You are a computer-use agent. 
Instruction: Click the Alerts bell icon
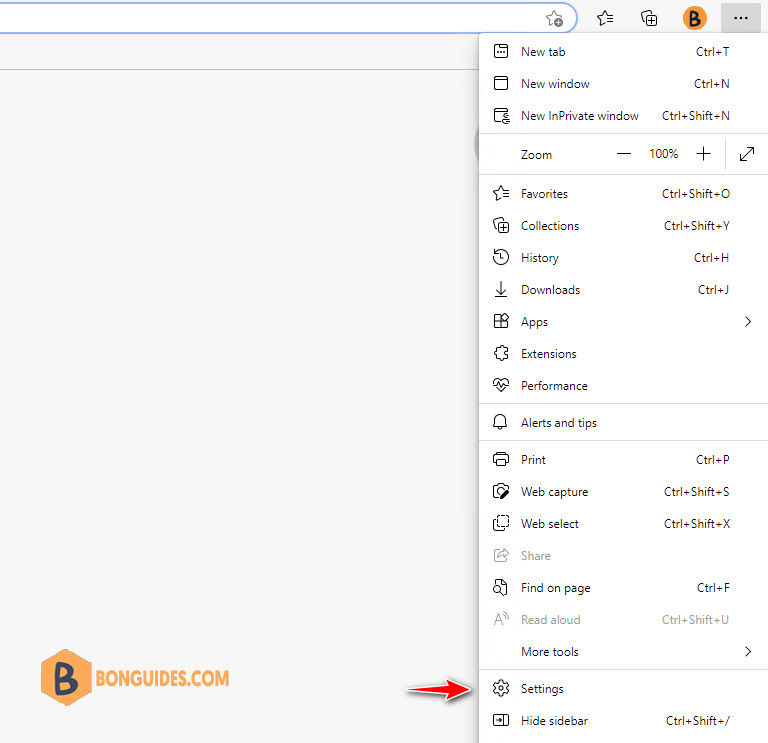(500, 422)
